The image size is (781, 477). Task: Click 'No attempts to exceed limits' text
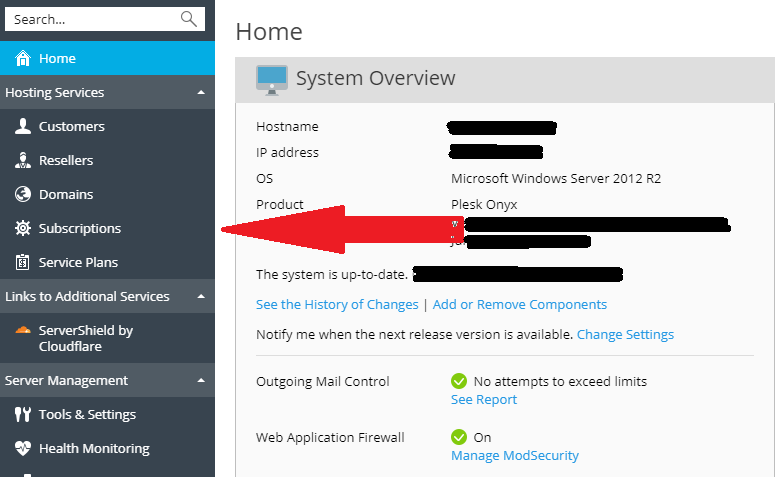click(x=560, y=381)
